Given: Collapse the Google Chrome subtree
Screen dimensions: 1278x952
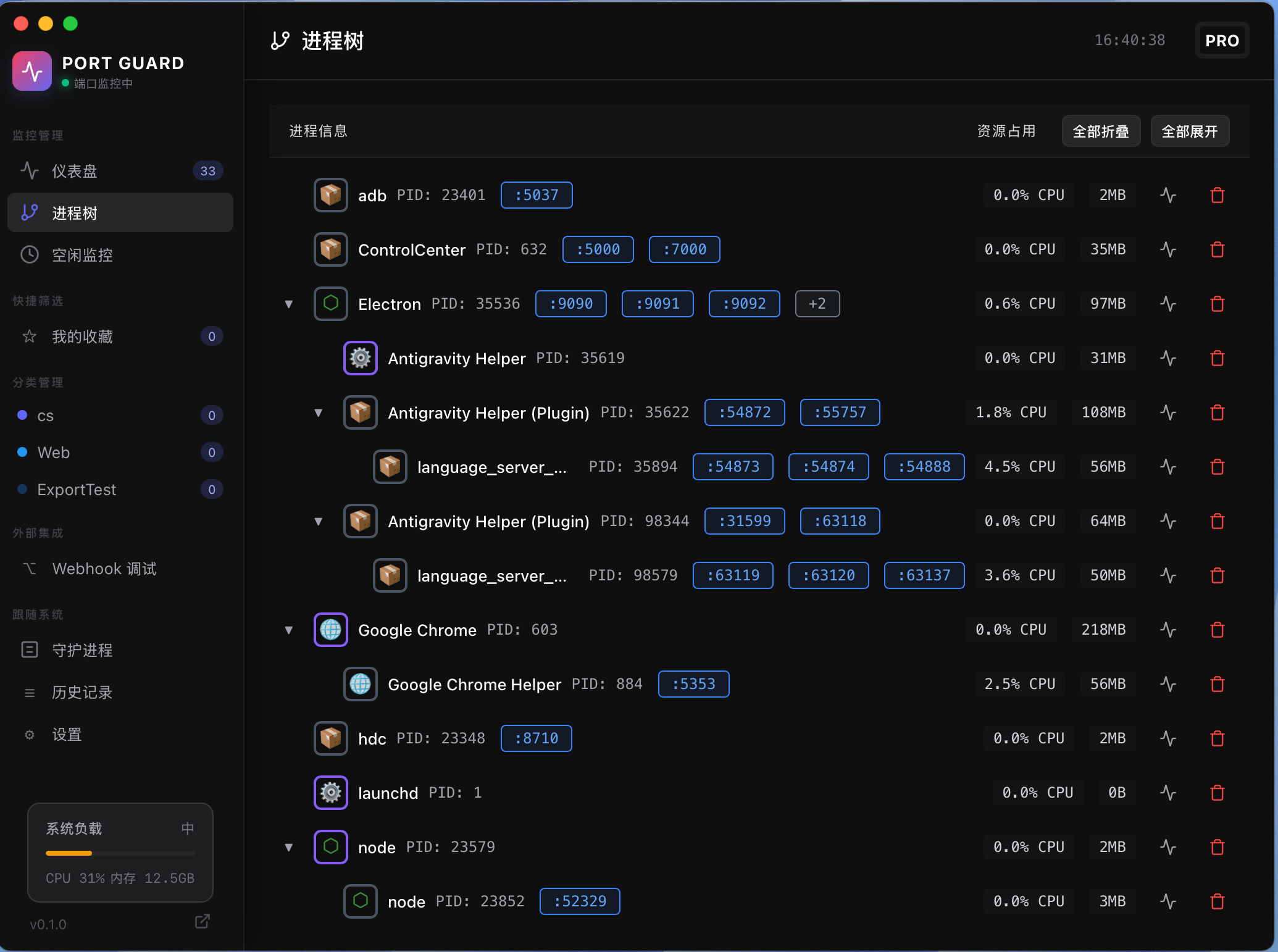Looking at the screenshot, I should (x=289, y=630).
